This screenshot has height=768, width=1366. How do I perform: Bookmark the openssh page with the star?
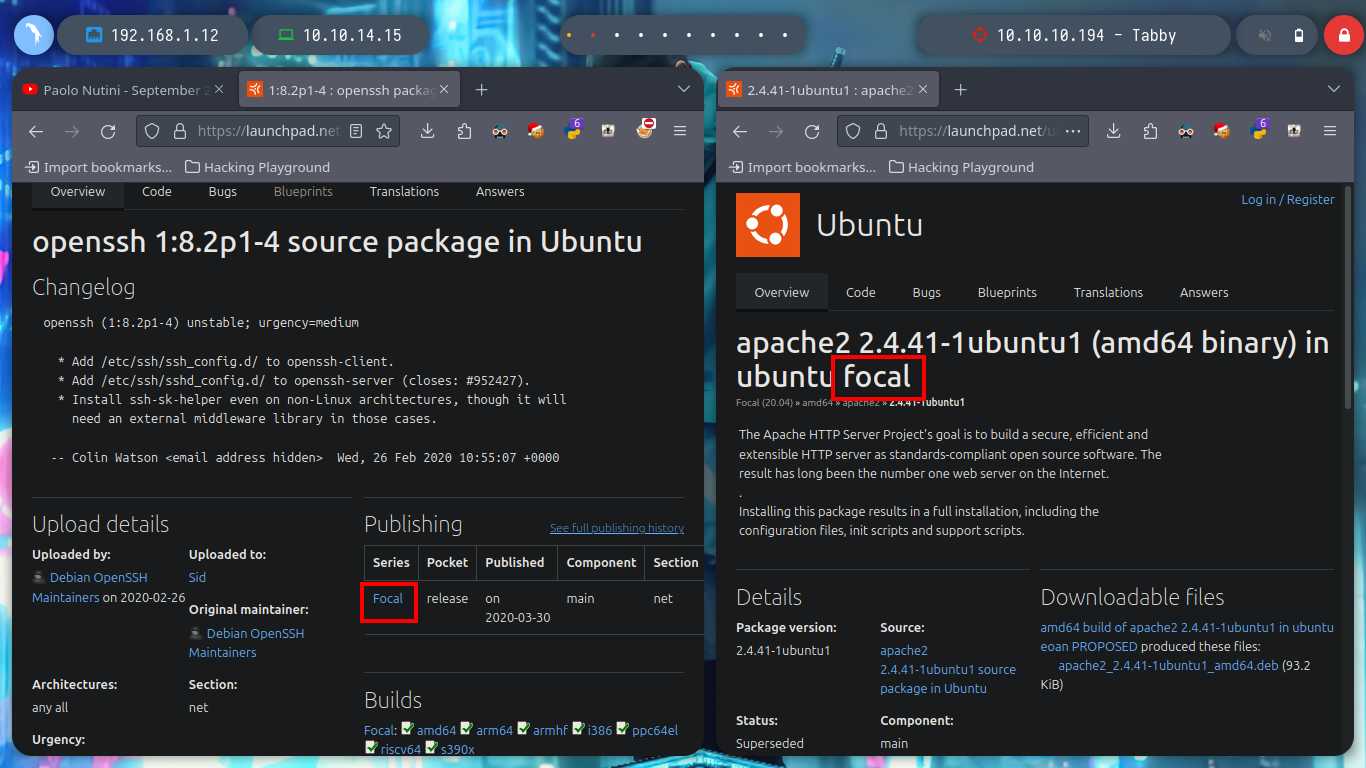coord(384,131)
